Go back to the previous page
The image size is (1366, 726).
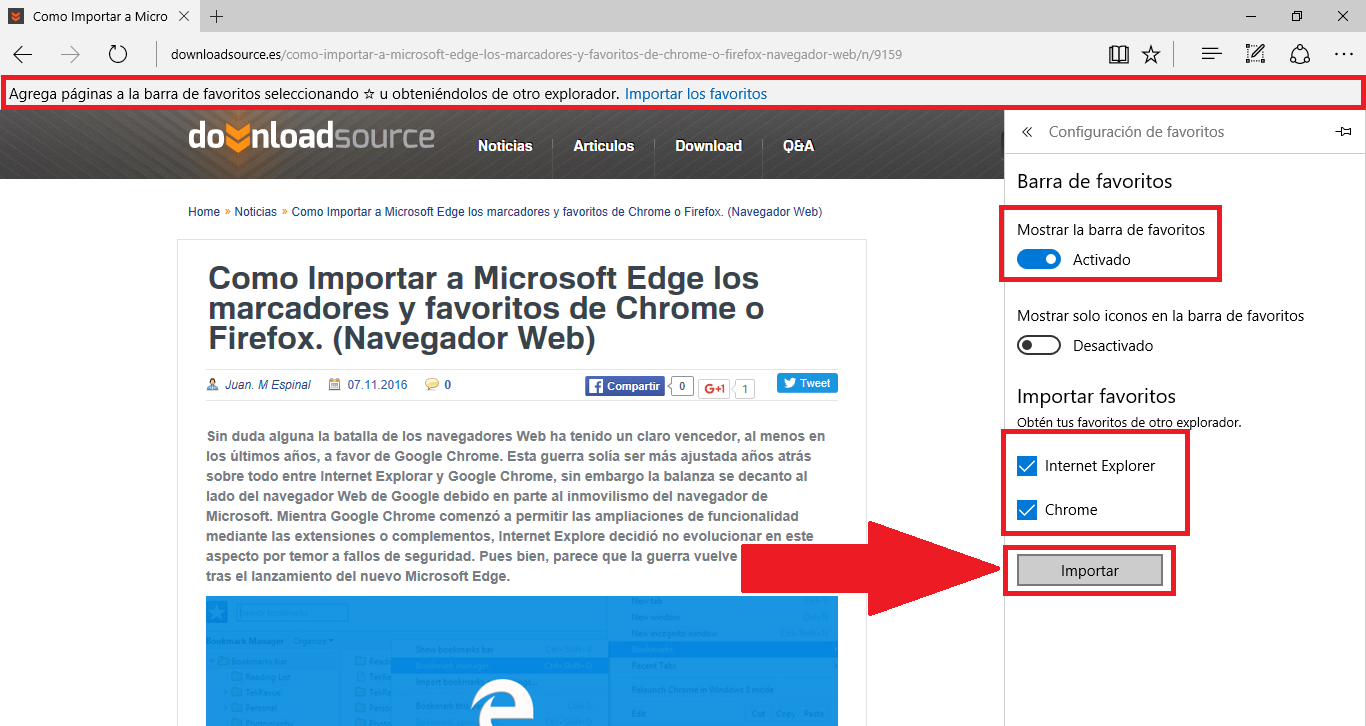(x=23, y=54)
